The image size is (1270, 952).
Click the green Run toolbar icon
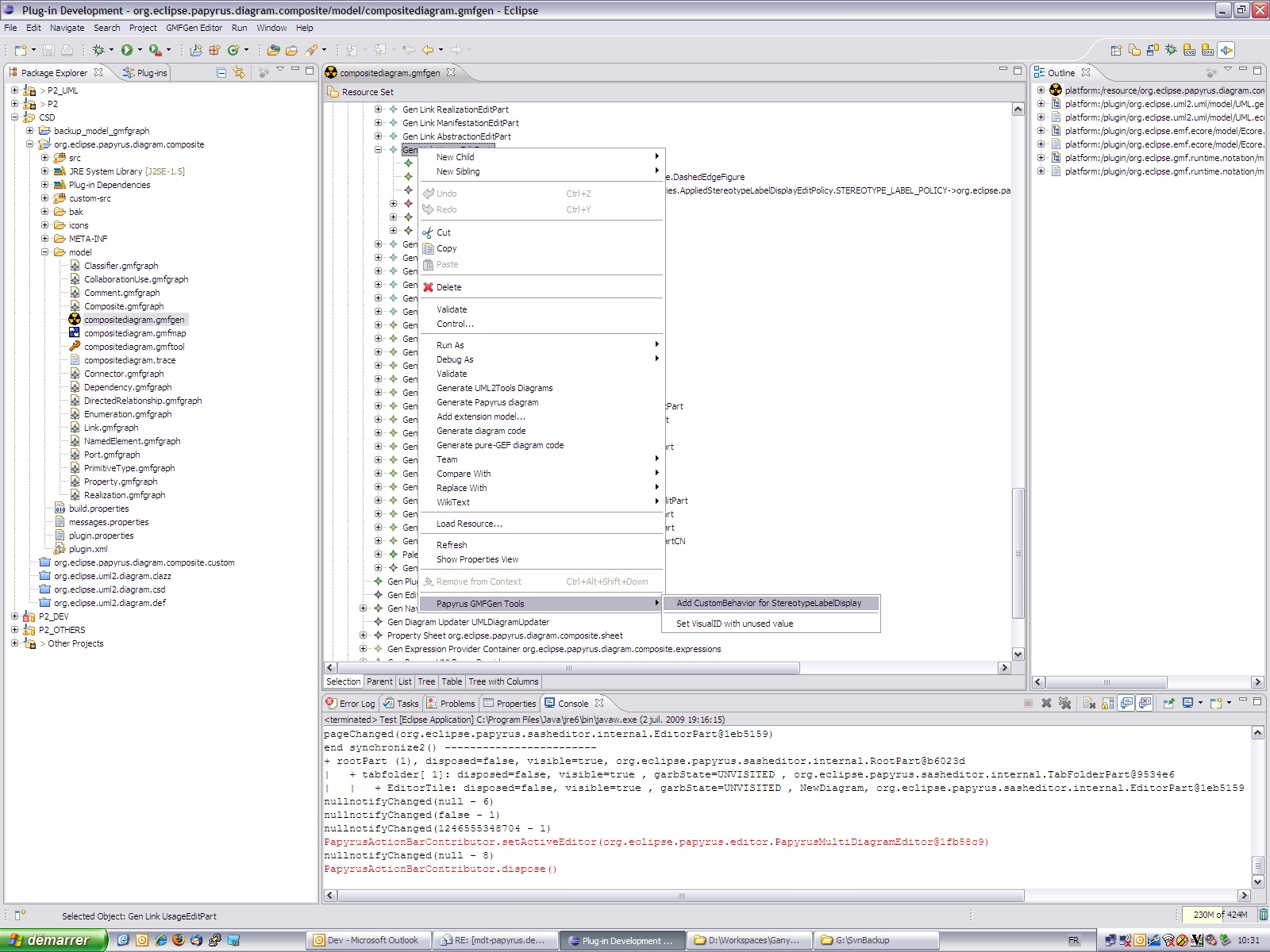click(x=127, y=50)
